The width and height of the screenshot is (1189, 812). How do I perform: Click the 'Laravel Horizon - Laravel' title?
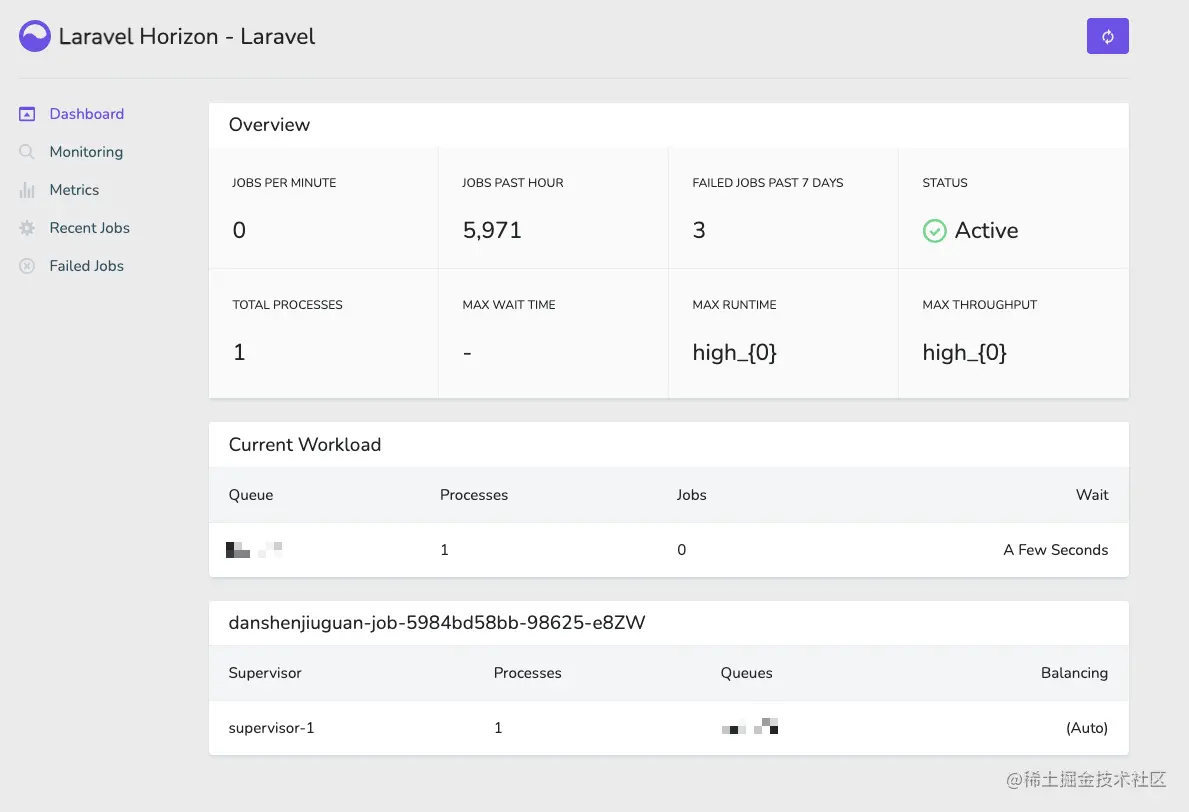[x=187, y=36]
